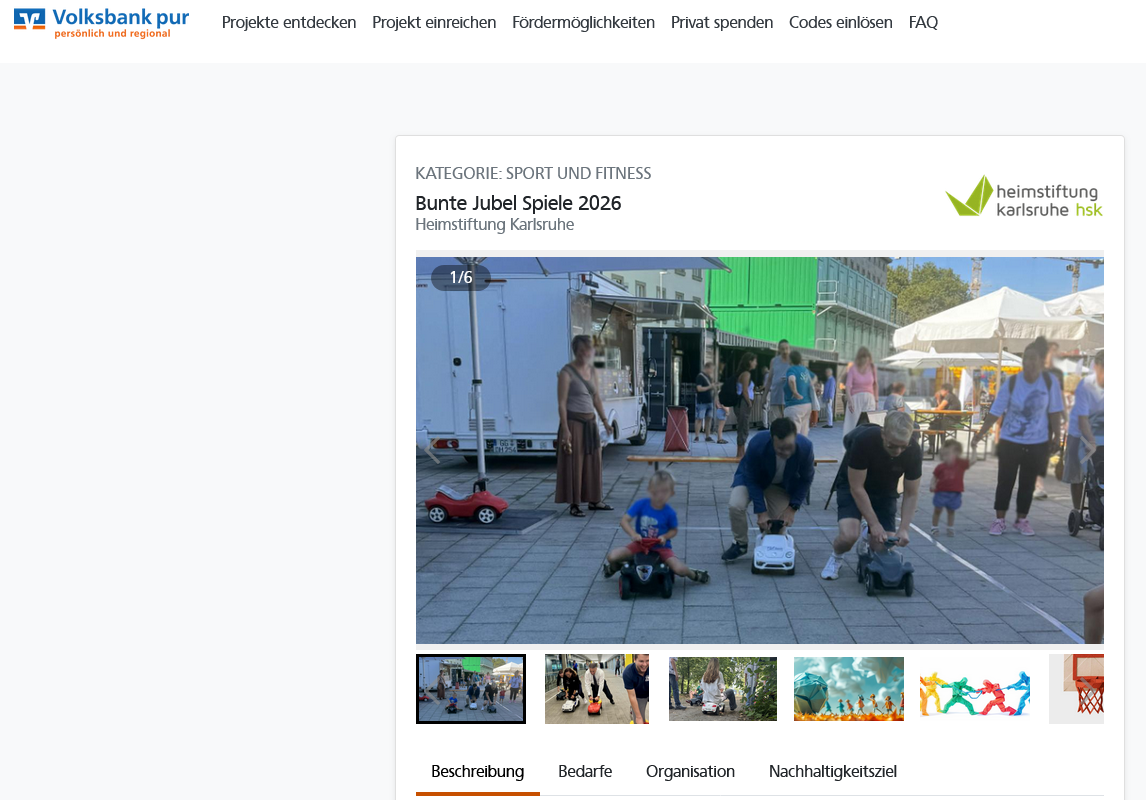This screenshot has width=1146, height=800.
Task: Open Fördermöglichkeiten in the navigation
Action: 583,22
